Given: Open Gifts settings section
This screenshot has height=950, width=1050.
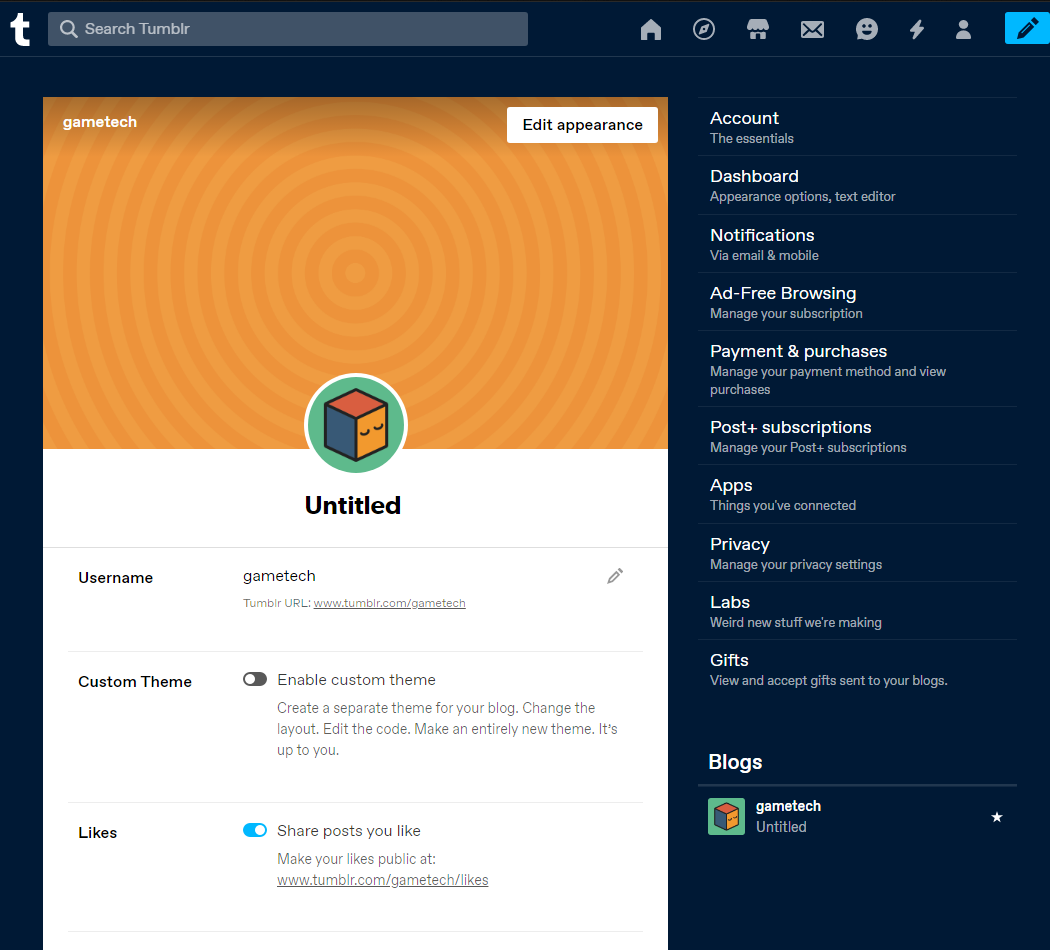Looking at the screenshot, I should click(x=857, y=669).
